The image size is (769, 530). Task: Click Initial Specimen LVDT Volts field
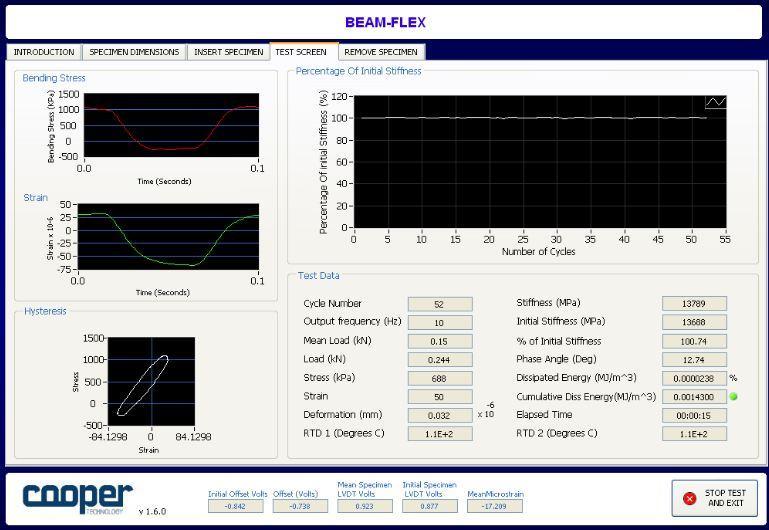430,506
